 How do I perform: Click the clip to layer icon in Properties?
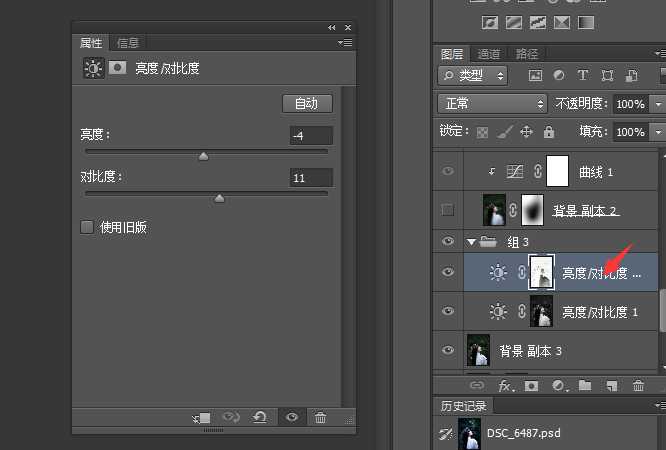click(202, 418)
